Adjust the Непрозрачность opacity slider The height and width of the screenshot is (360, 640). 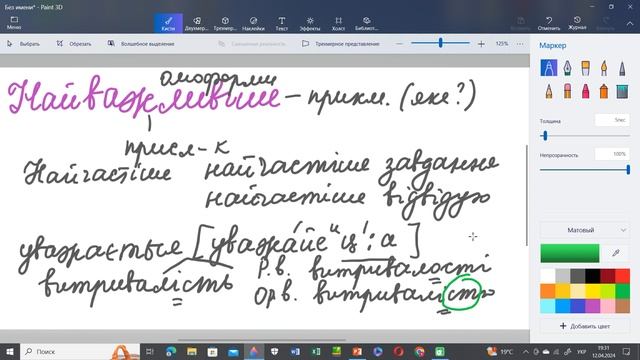584,169
